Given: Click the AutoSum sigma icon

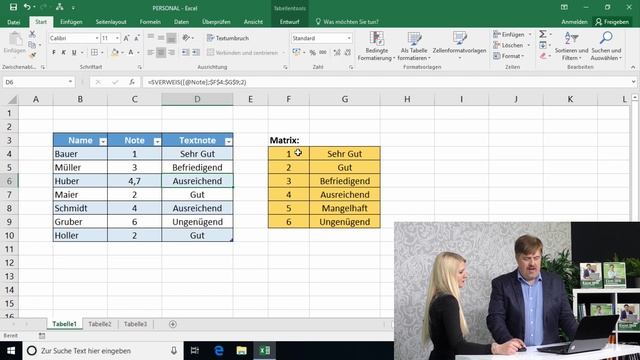Looking at the screenshot, I should pyautogui.click(x=543, y=34).
